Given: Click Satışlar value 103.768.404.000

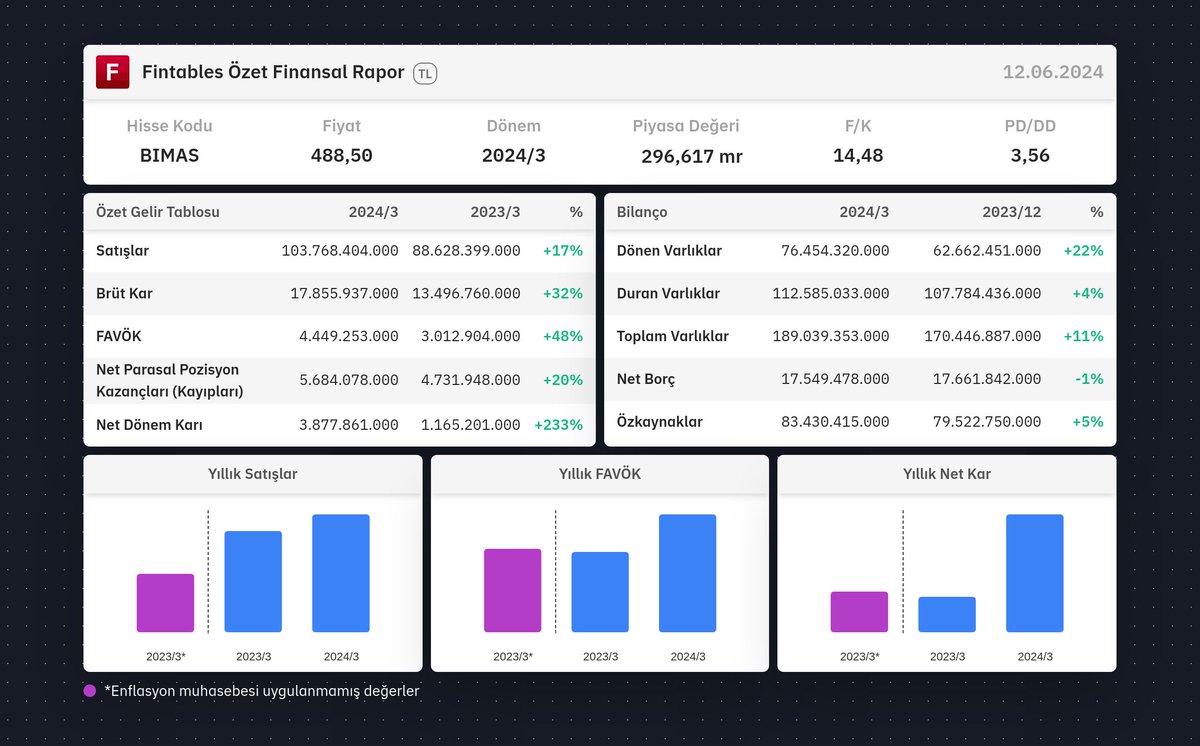Looking at the screenshot, I should pyautogui.click(x=340, y=251).
